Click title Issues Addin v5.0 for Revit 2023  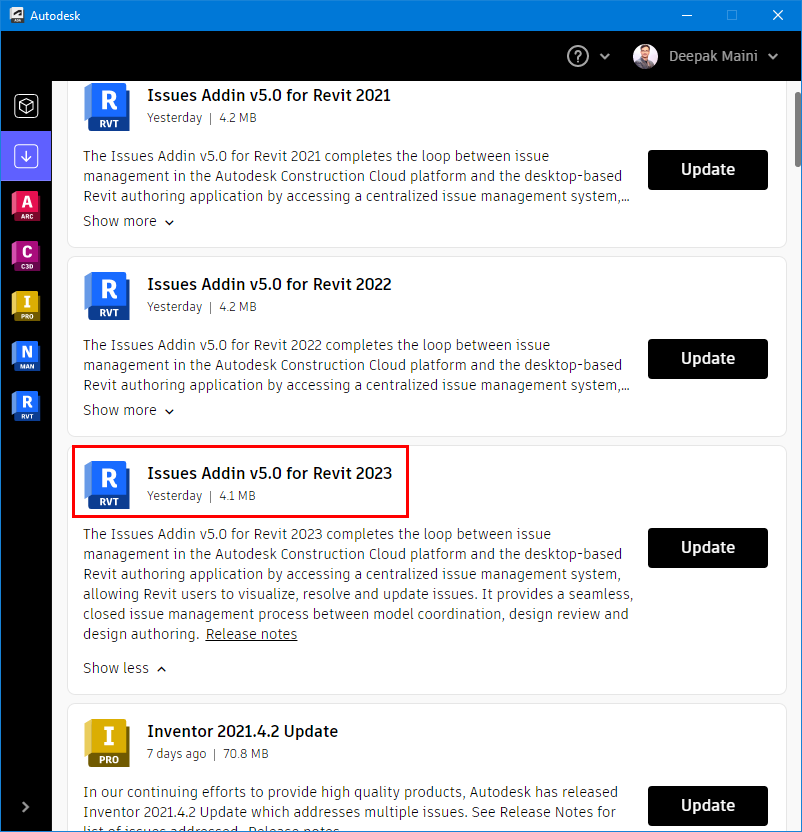(270, 473)
